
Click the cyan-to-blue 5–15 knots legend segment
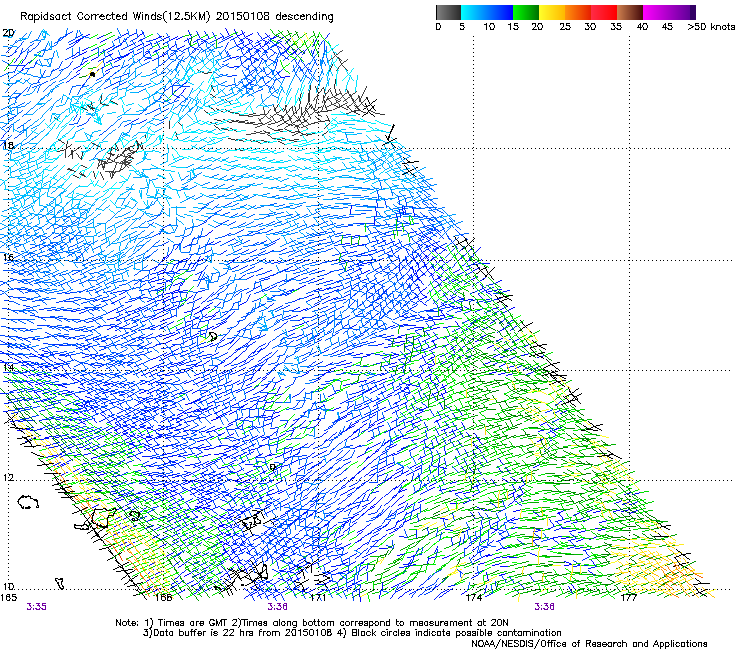[487, 12]
